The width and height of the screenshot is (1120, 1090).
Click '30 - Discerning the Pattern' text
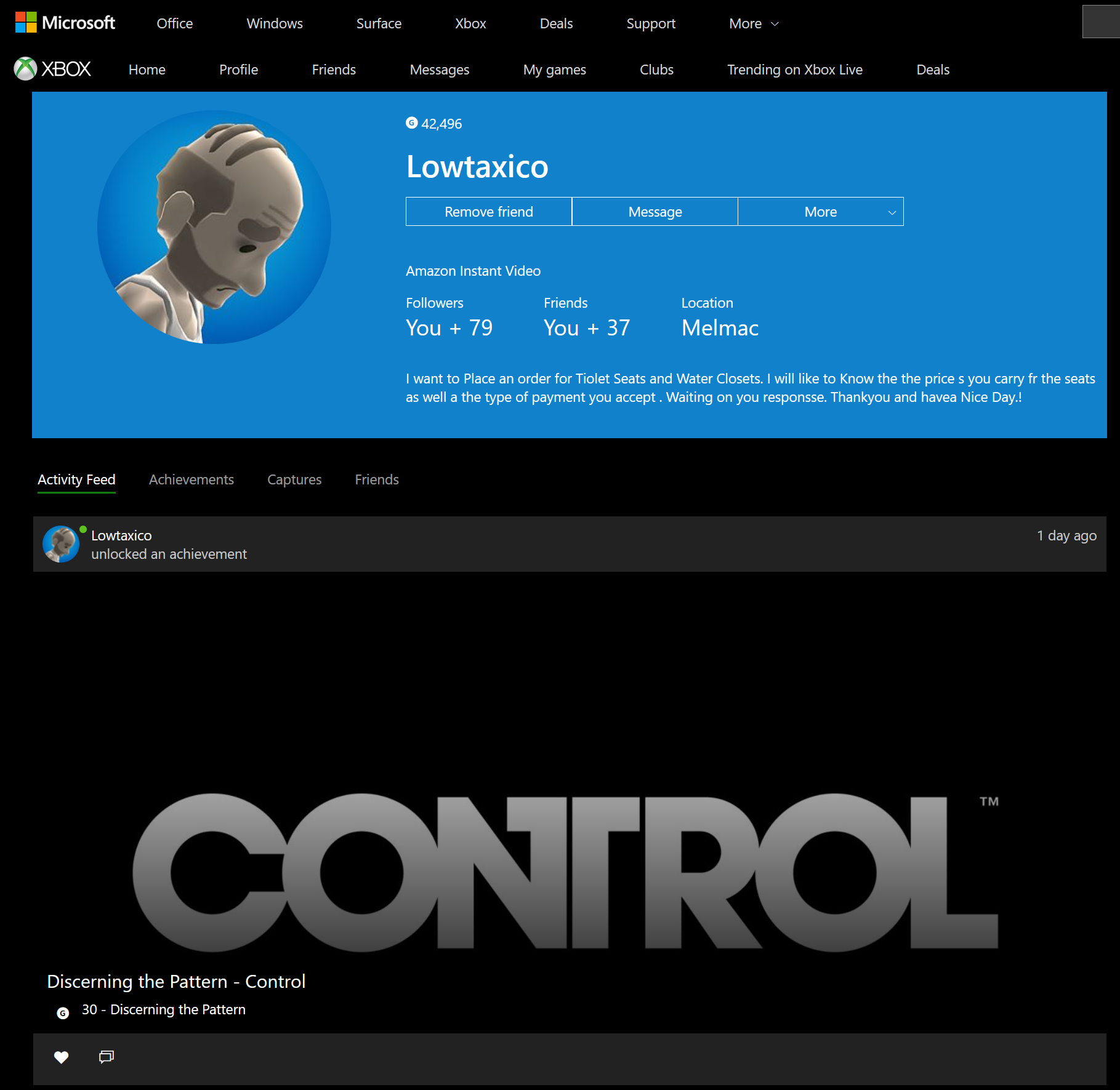(164, 1009)
